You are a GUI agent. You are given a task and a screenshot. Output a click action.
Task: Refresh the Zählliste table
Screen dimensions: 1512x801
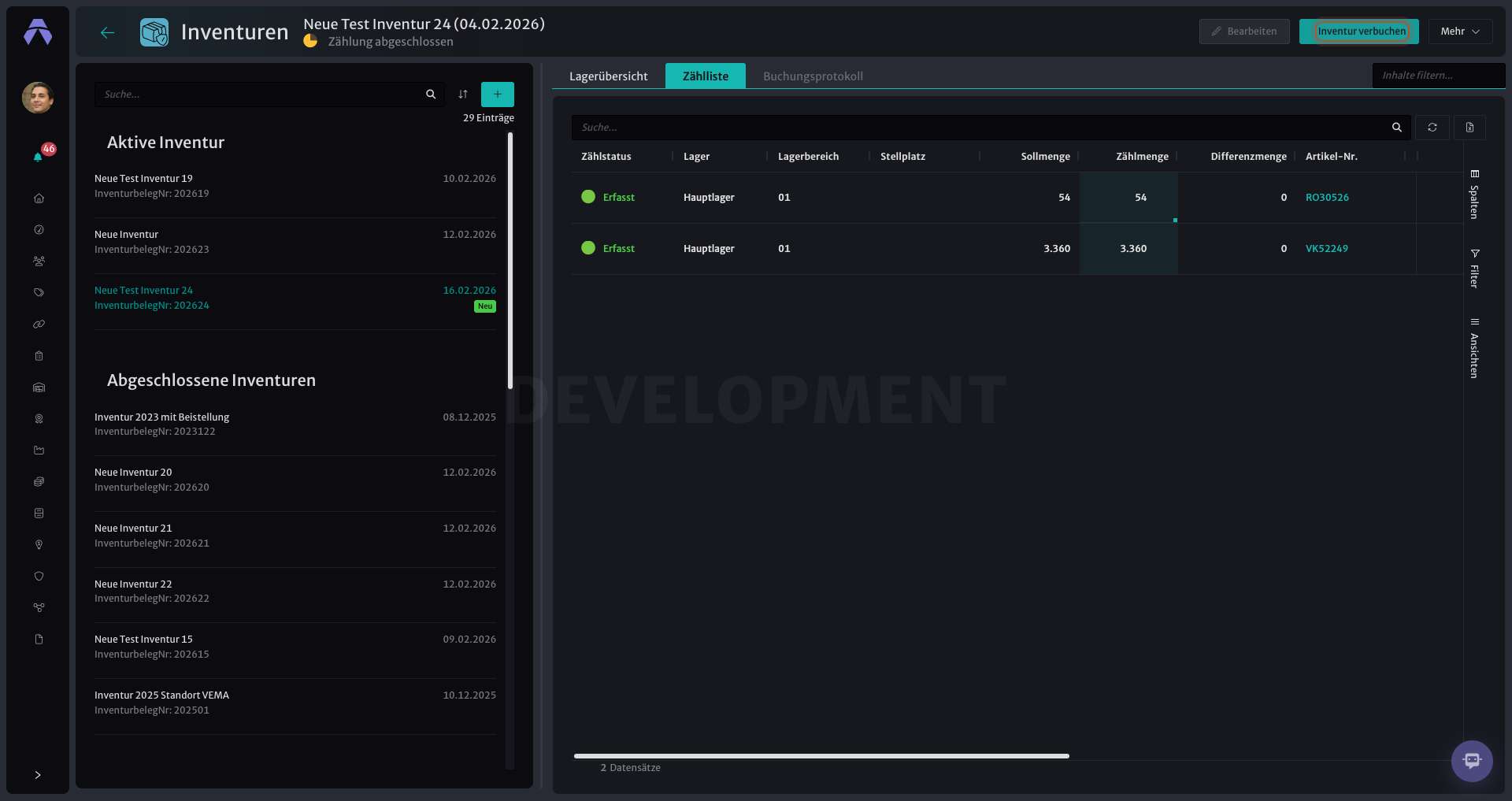[x=1432, y=128]
